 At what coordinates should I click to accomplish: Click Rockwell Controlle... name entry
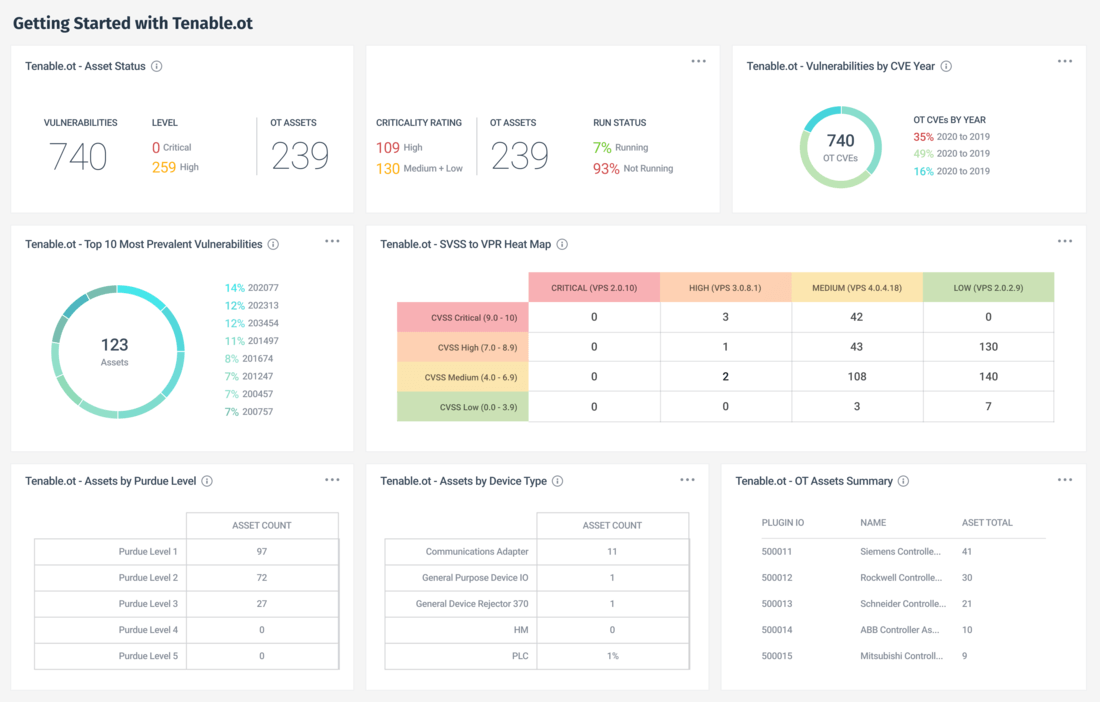(901, 578)
